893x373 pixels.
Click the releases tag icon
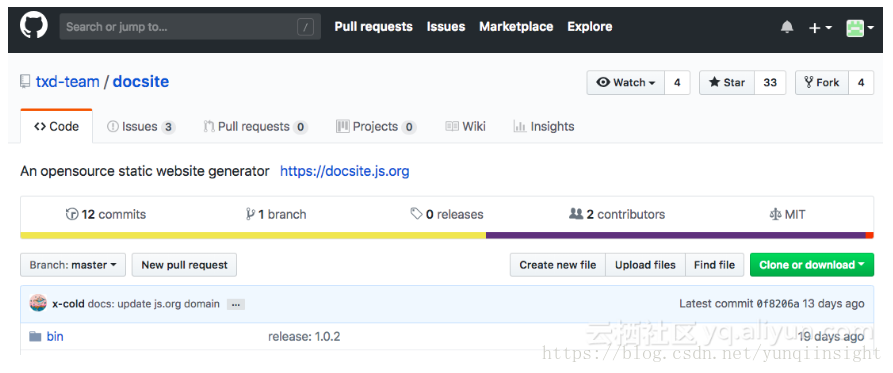[x=416, y=214]
